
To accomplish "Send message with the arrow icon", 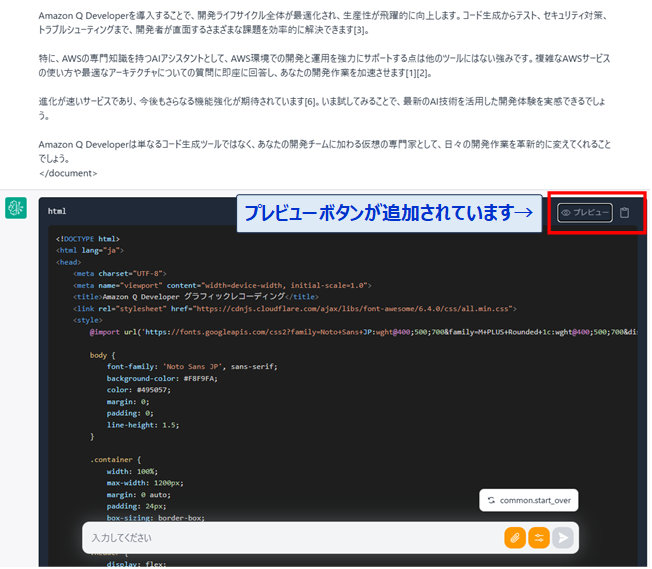I will pyautogui.click(x=563, y=538).
